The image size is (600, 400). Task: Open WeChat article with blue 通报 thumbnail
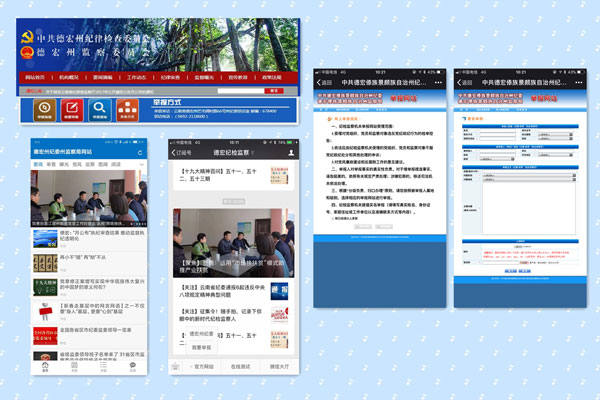point(233,291)
